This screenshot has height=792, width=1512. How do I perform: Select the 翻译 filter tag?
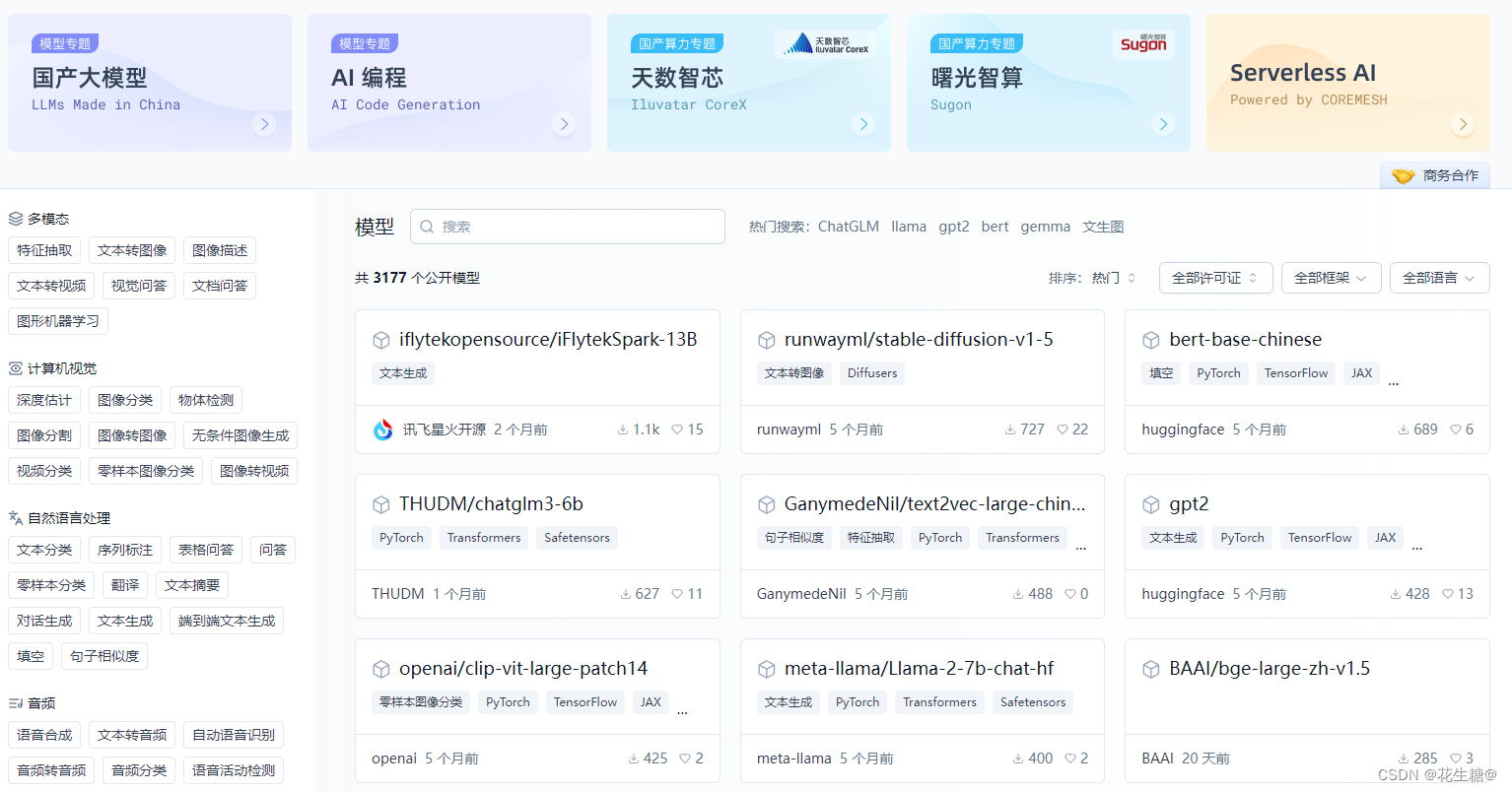tap(125, 585)
